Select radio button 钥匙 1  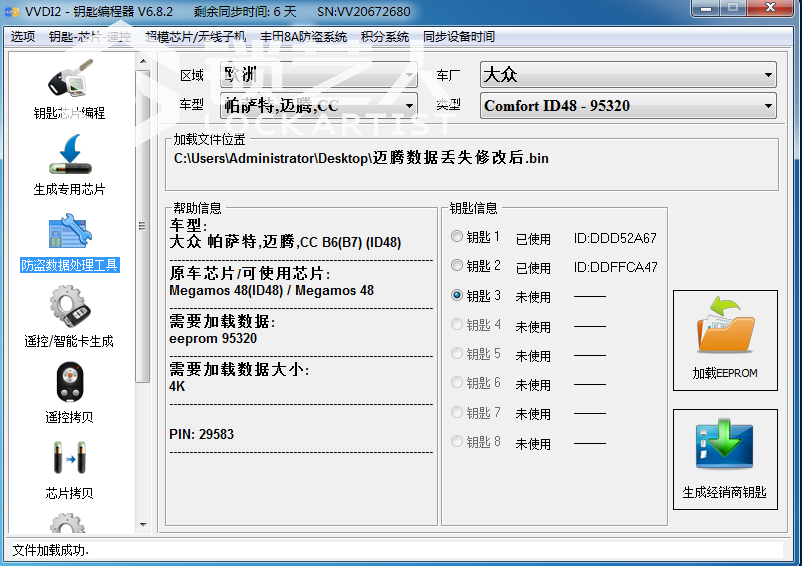pos(457,237)
